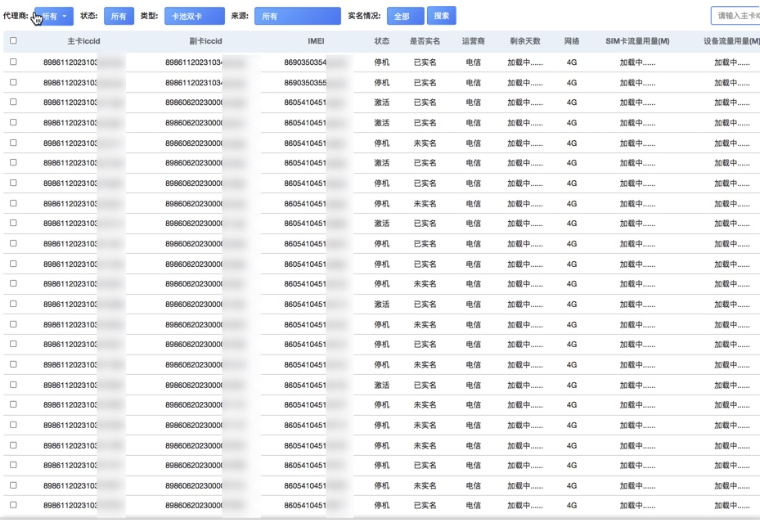Tick the last visible row checkbox
The width and height of the screenshot is (760, 520).
[x=13, y=506]
